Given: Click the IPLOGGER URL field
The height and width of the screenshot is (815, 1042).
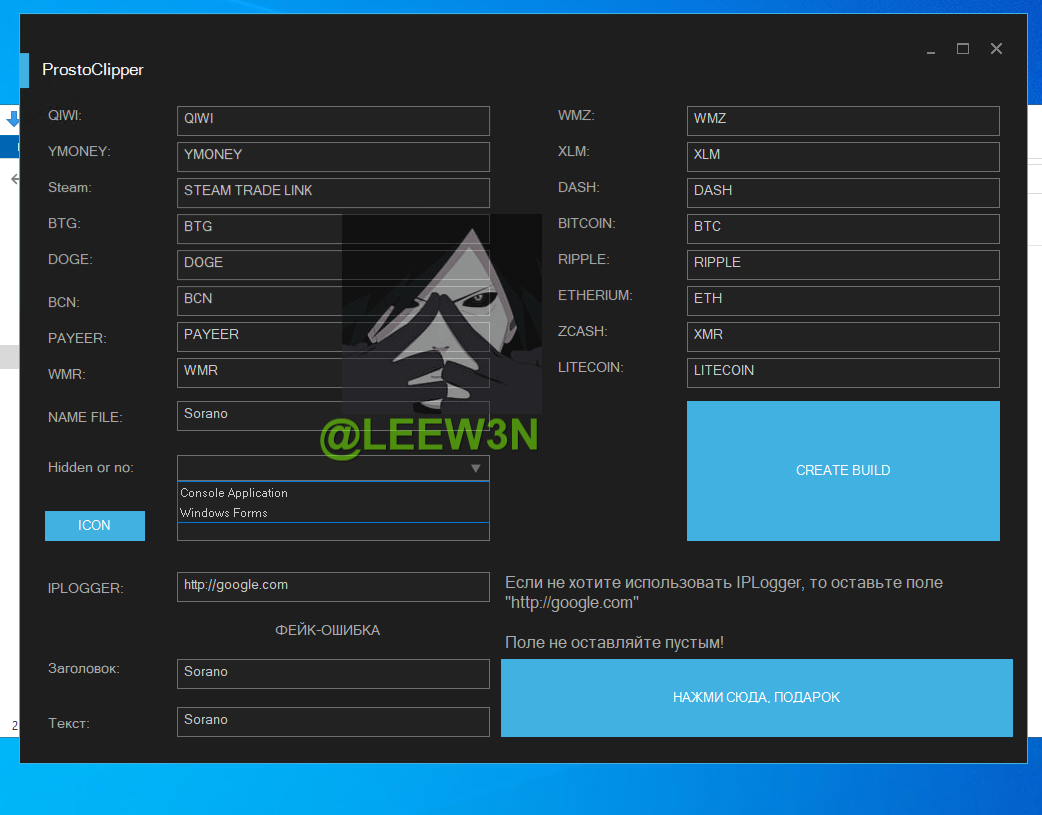Looking at the screenshot, I should tap(333, 587).
